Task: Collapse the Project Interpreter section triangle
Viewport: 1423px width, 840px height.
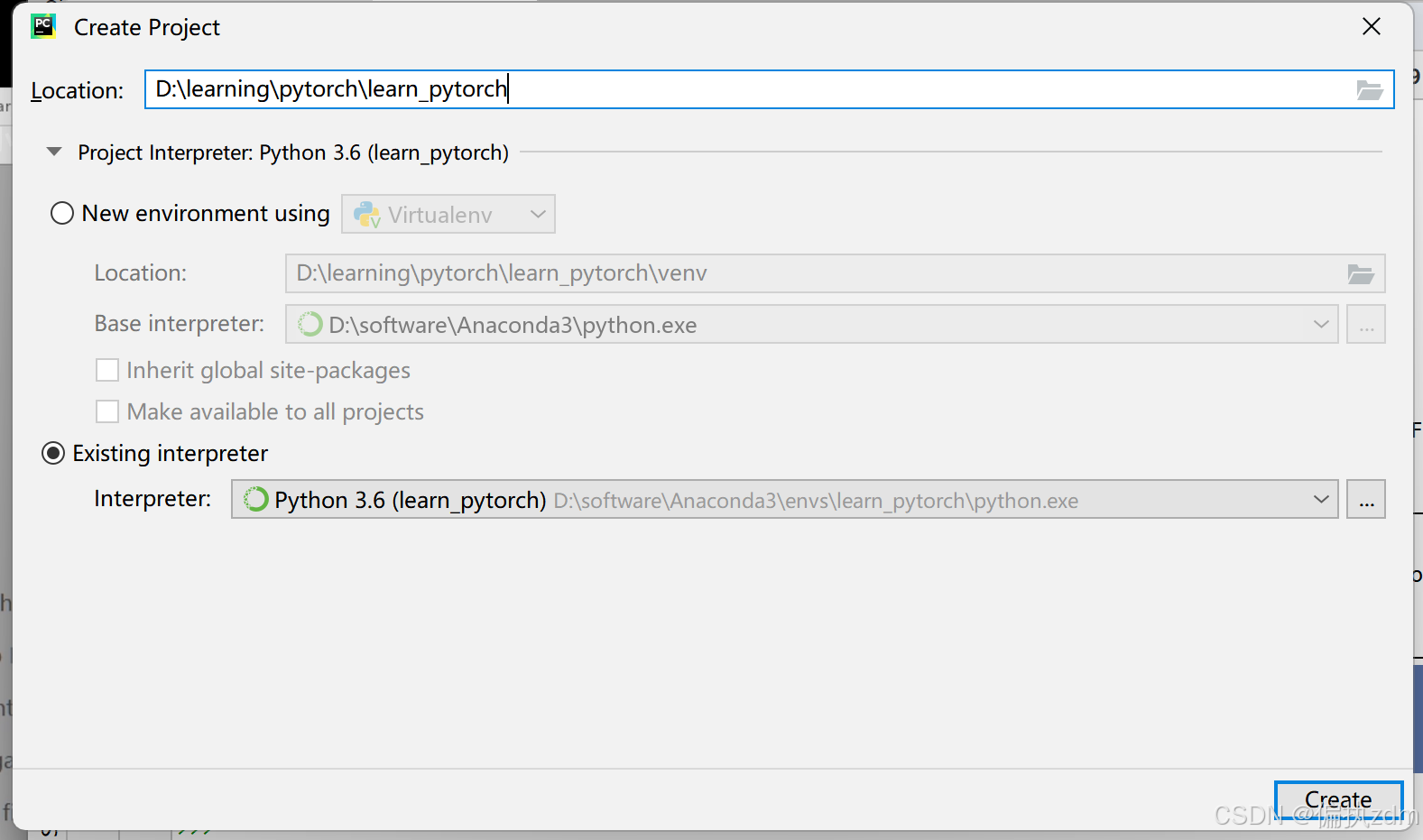Action: click(x=54, y=152)
